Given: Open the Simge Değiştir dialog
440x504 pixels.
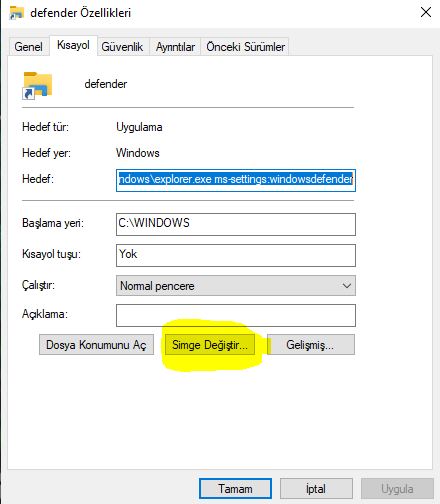Looking at the screenshot, I should pos(210,345).
